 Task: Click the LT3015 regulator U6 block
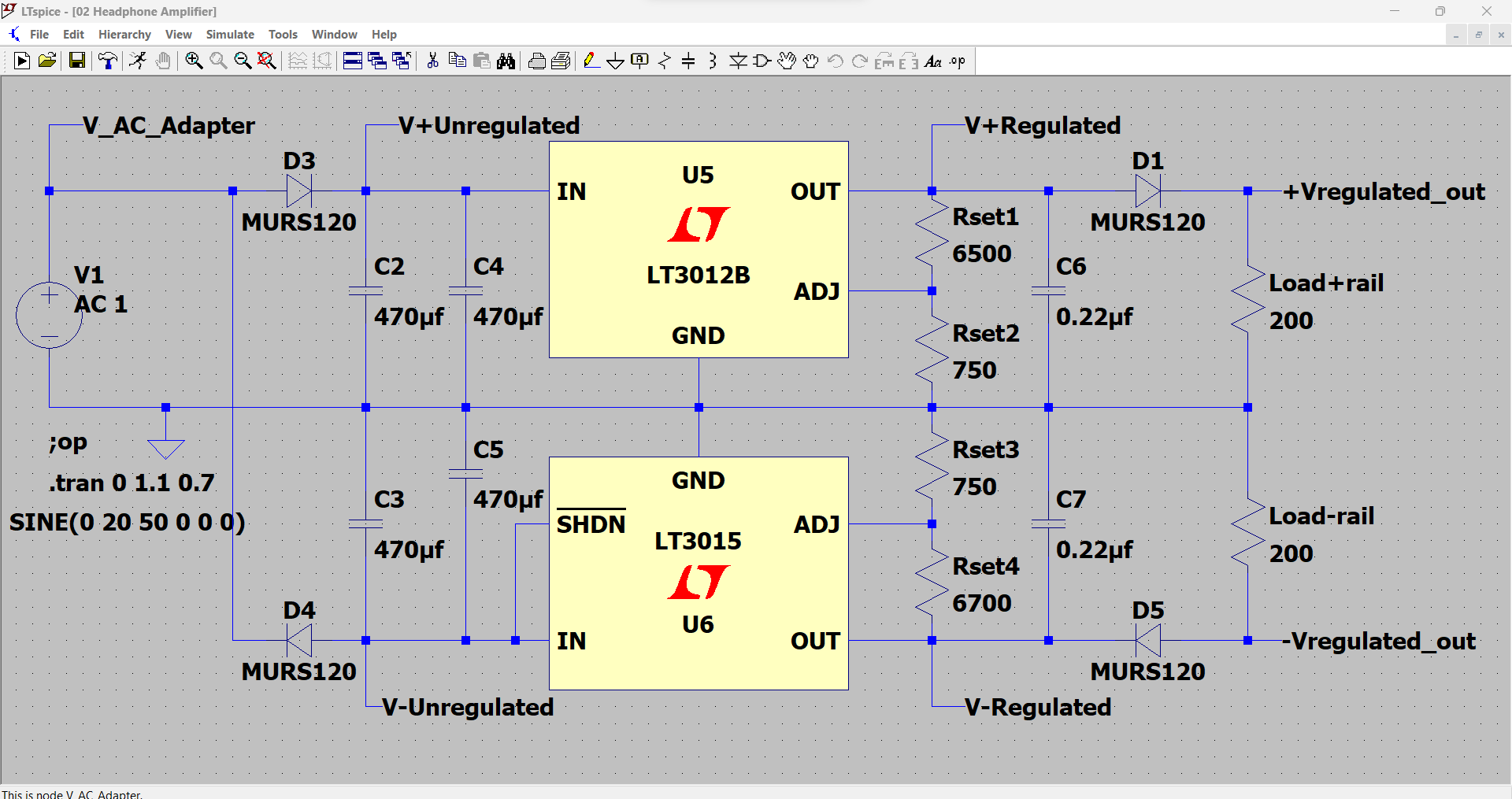(x=699, y=573)
